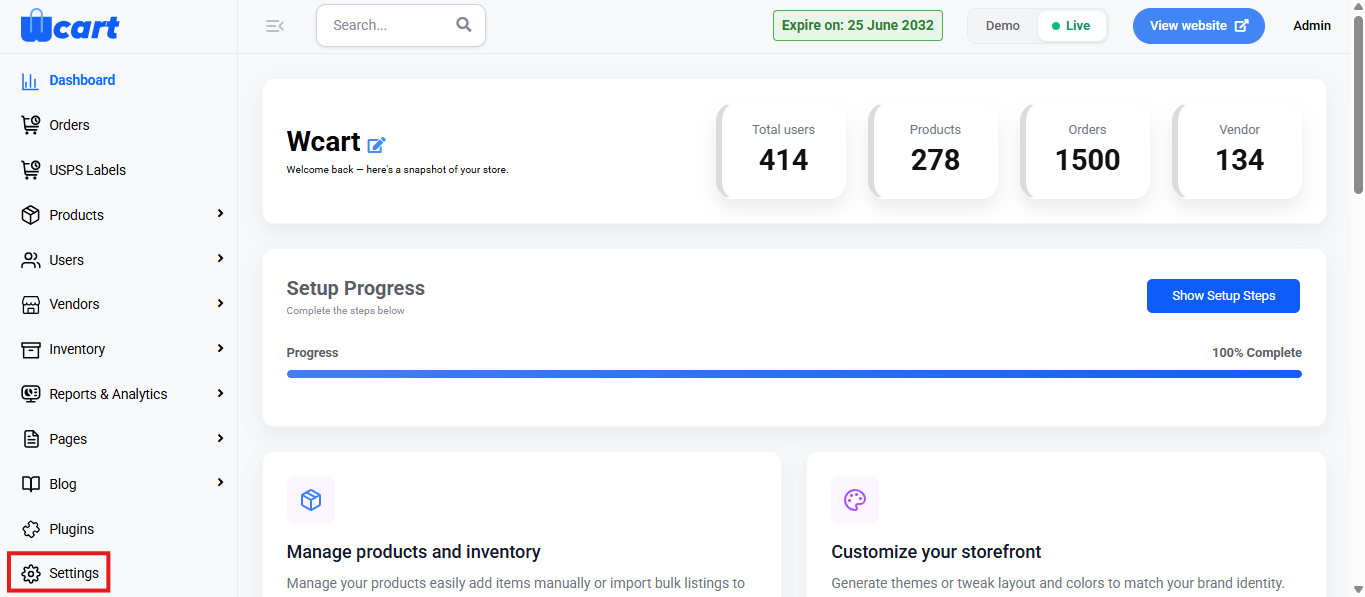Click the Manage products box icon
This screenshot has height=597, width=1365.
click(x=311, y=500)
